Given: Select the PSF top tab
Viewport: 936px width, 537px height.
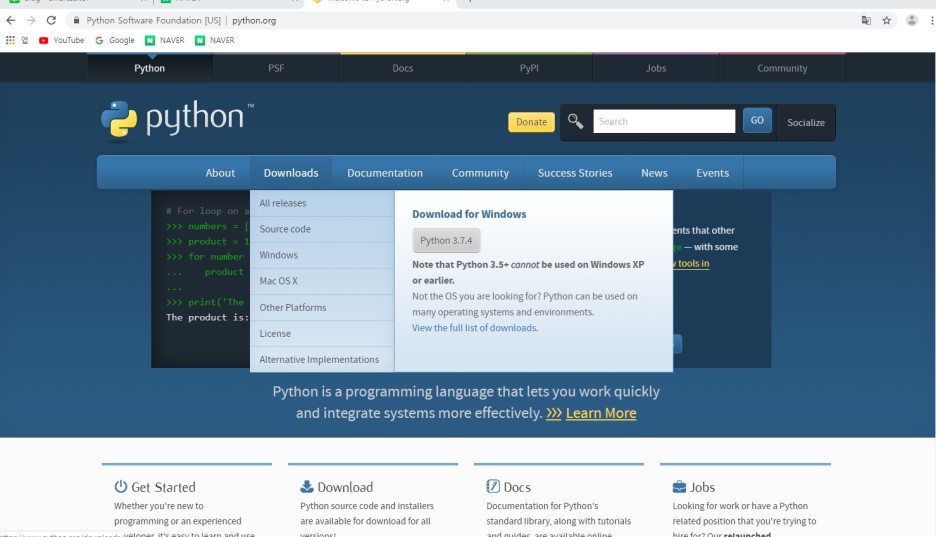Looking at the screenshot, I should coord(276,68).
